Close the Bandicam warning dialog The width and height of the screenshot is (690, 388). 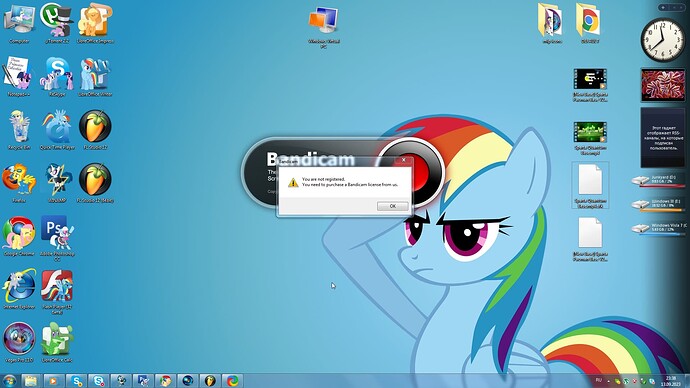404,160
